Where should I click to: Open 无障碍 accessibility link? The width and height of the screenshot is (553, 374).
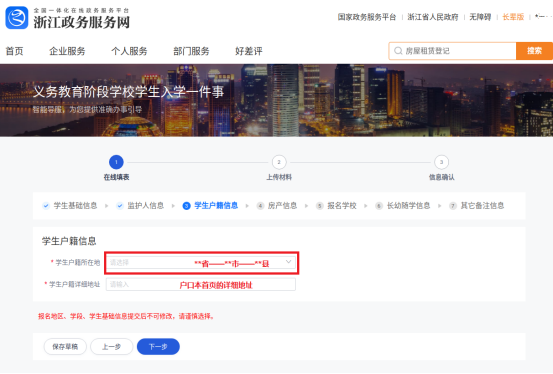(480, 17)
